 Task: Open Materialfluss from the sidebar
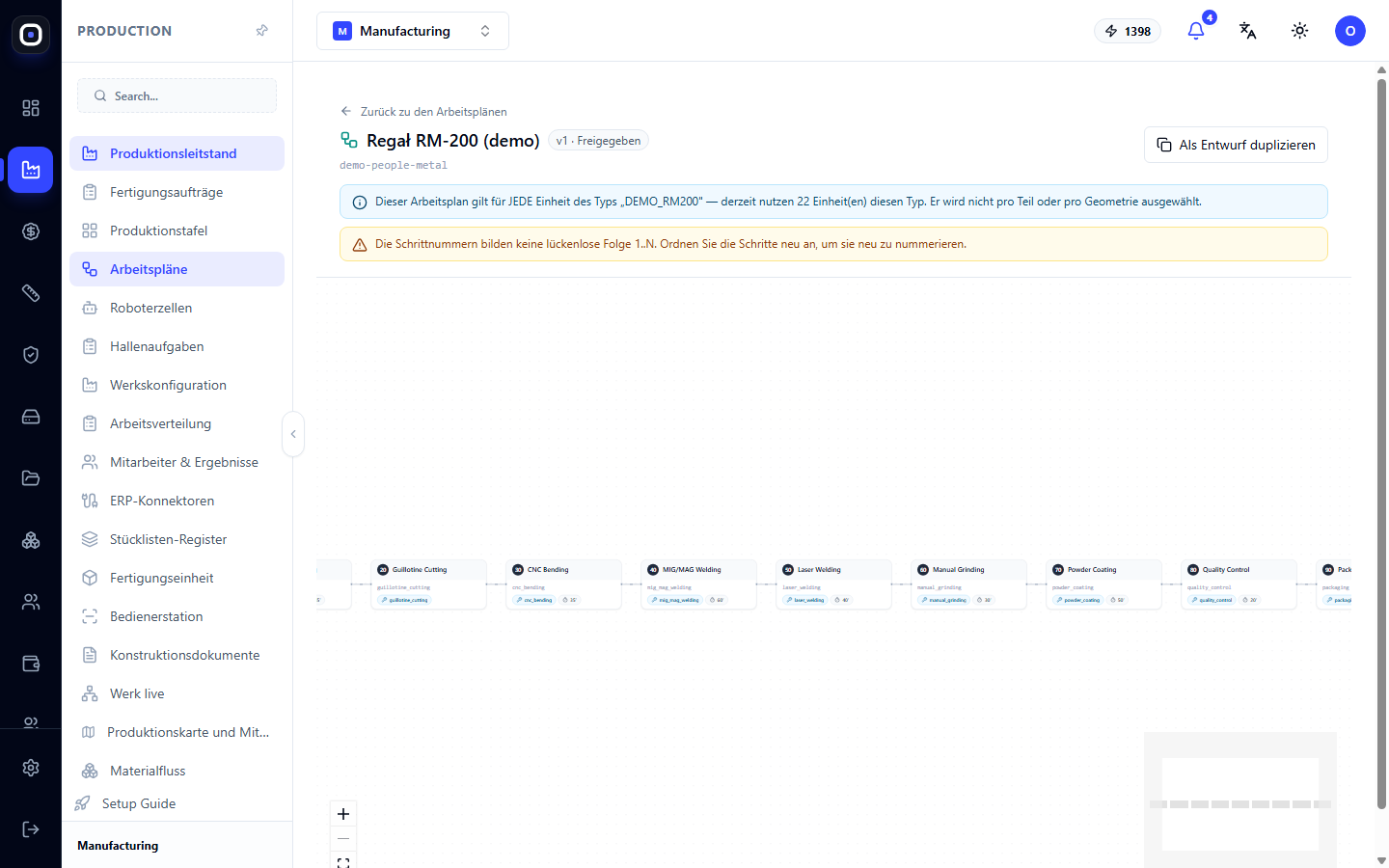(x=177, y=771)
